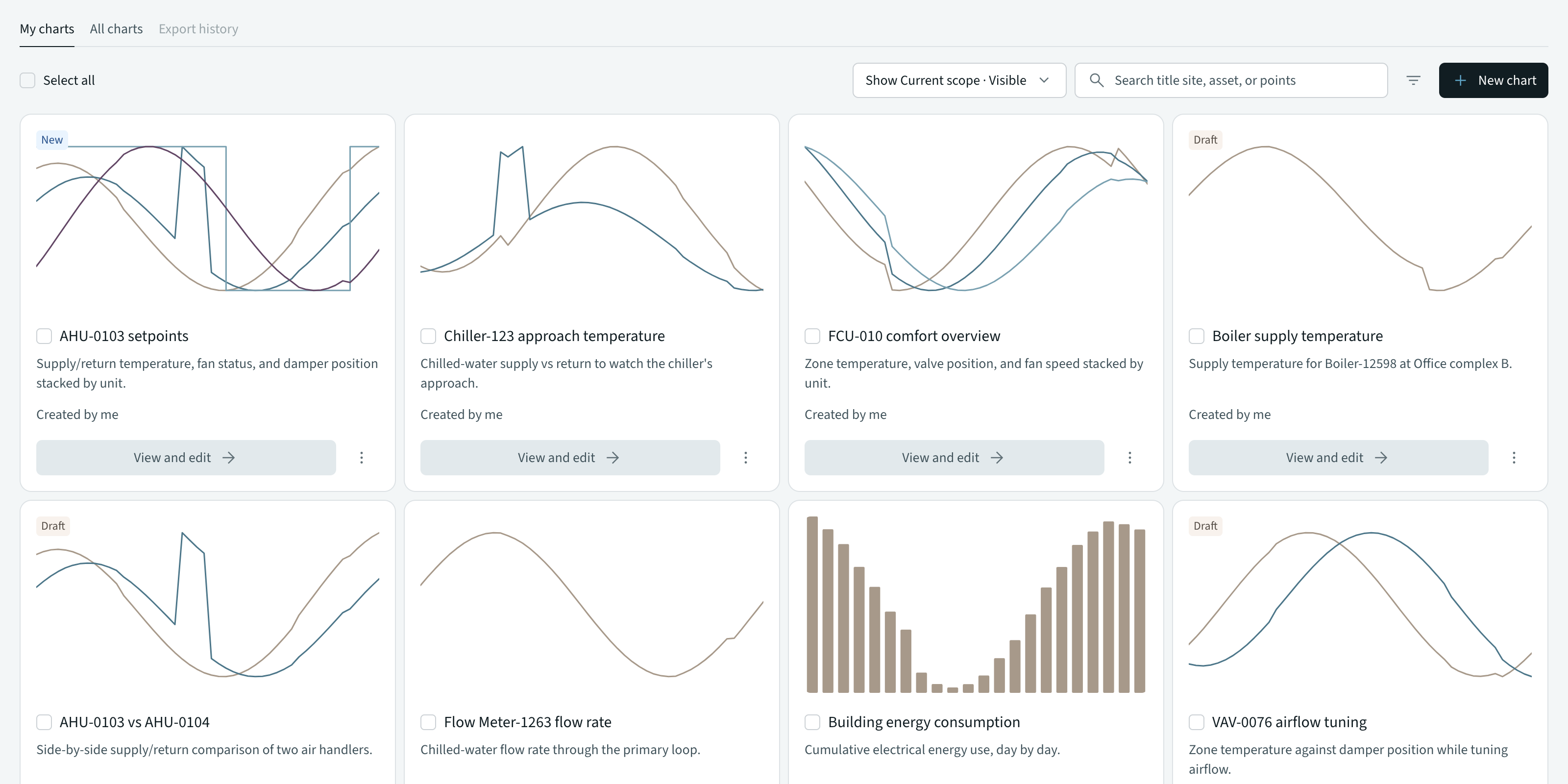Open more options for Chiller-123 approach temperature
The width and height of the screenshot is (1568, 784).
click(746, 458)
